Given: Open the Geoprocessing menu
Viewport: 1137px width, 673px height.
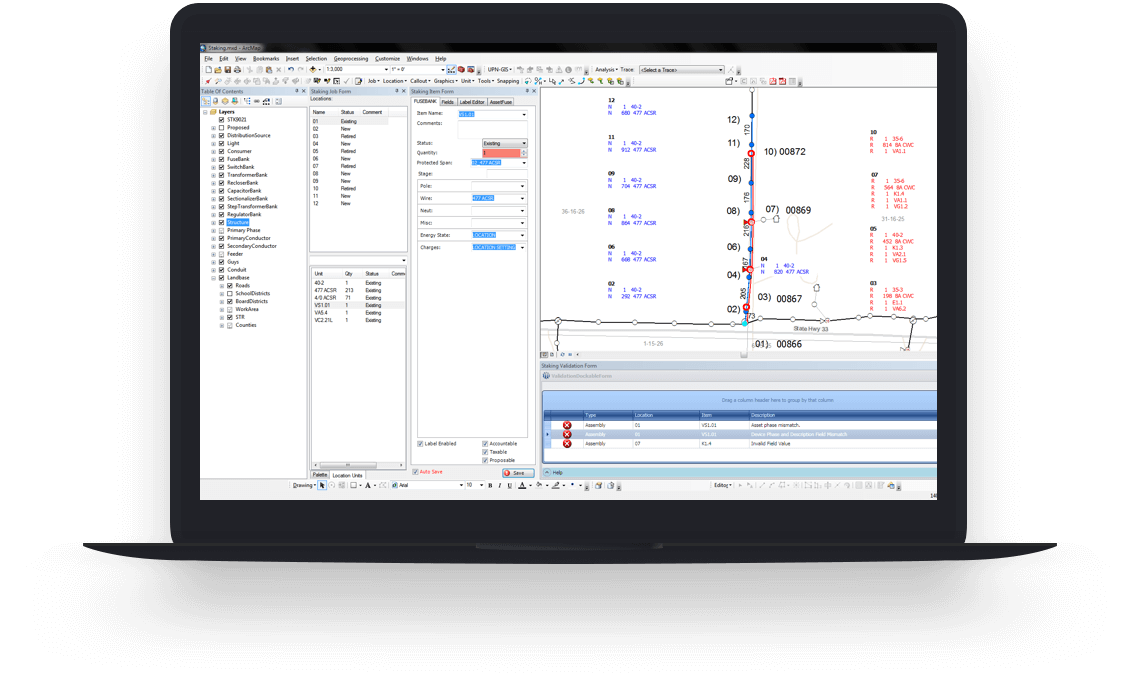Looking at the screenshot, I should coord(350,59).
